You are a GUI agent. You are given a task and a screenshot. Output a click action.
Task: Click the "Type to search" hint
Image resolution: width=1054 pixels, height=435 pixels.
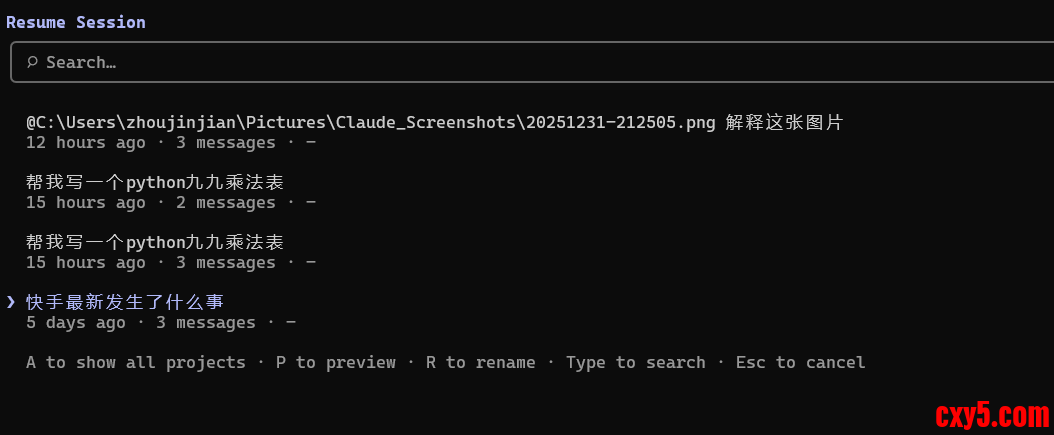(635, 362)
